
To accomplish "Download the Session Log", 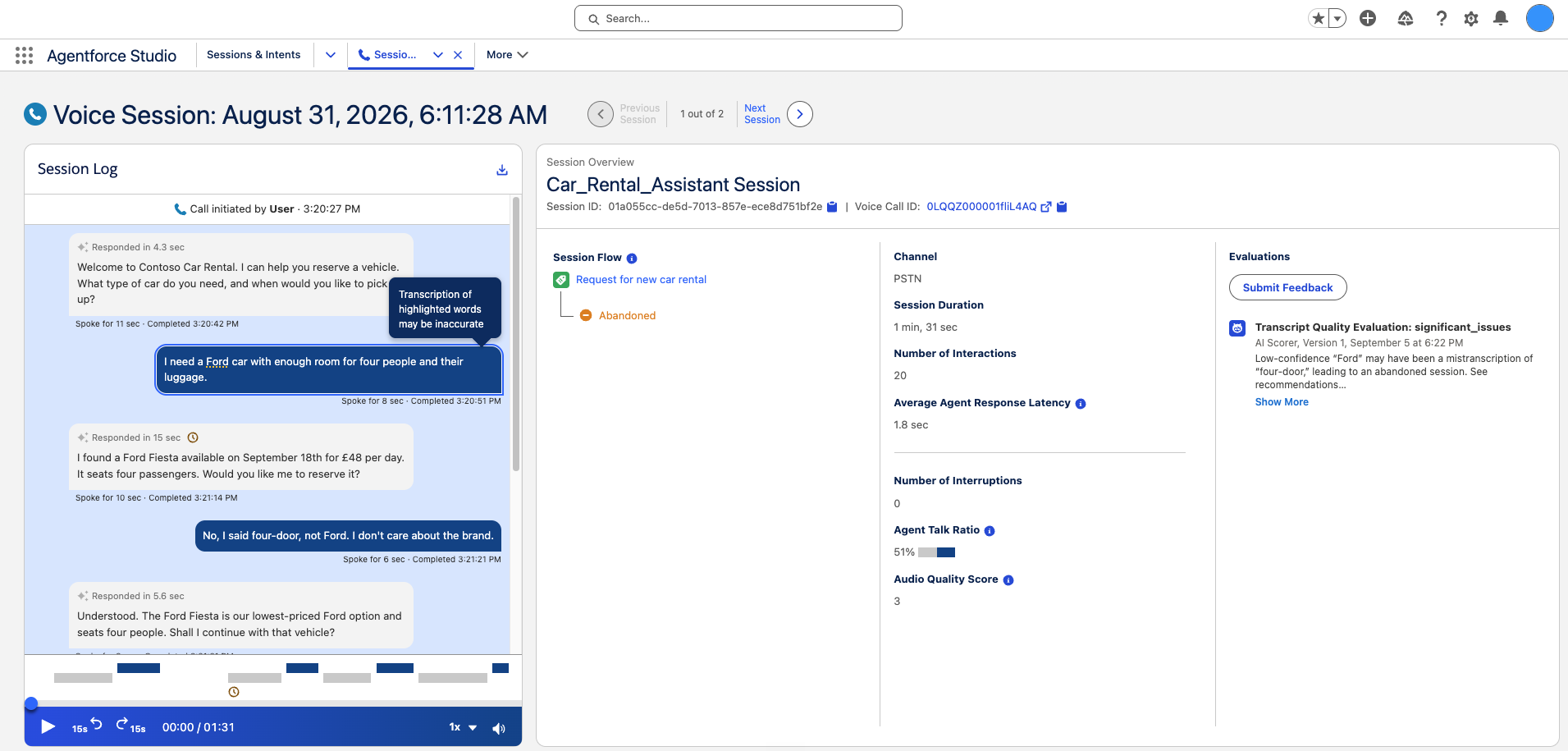I will (x=502, y=170).
